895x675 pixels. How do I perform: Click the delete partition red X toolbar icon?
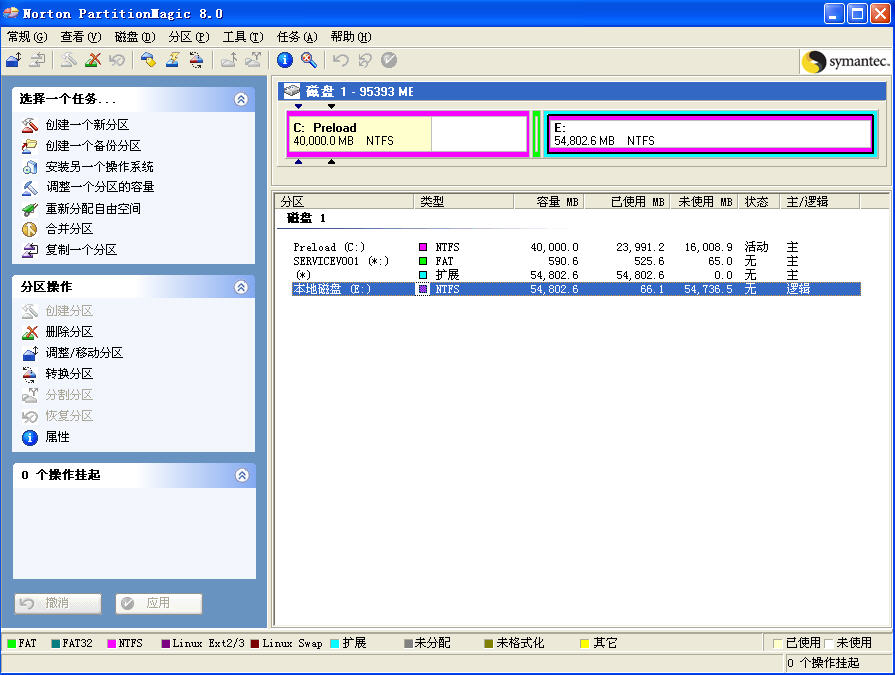(x=92, y=60)
